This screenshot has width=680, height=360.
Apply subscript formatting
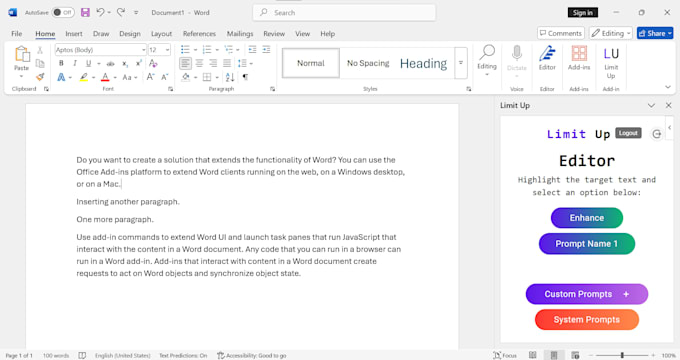(x=125, y=64)
